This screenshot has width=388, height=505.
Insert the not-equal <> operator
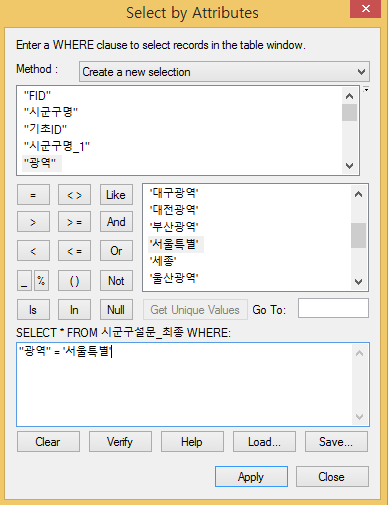pos(74,195)
